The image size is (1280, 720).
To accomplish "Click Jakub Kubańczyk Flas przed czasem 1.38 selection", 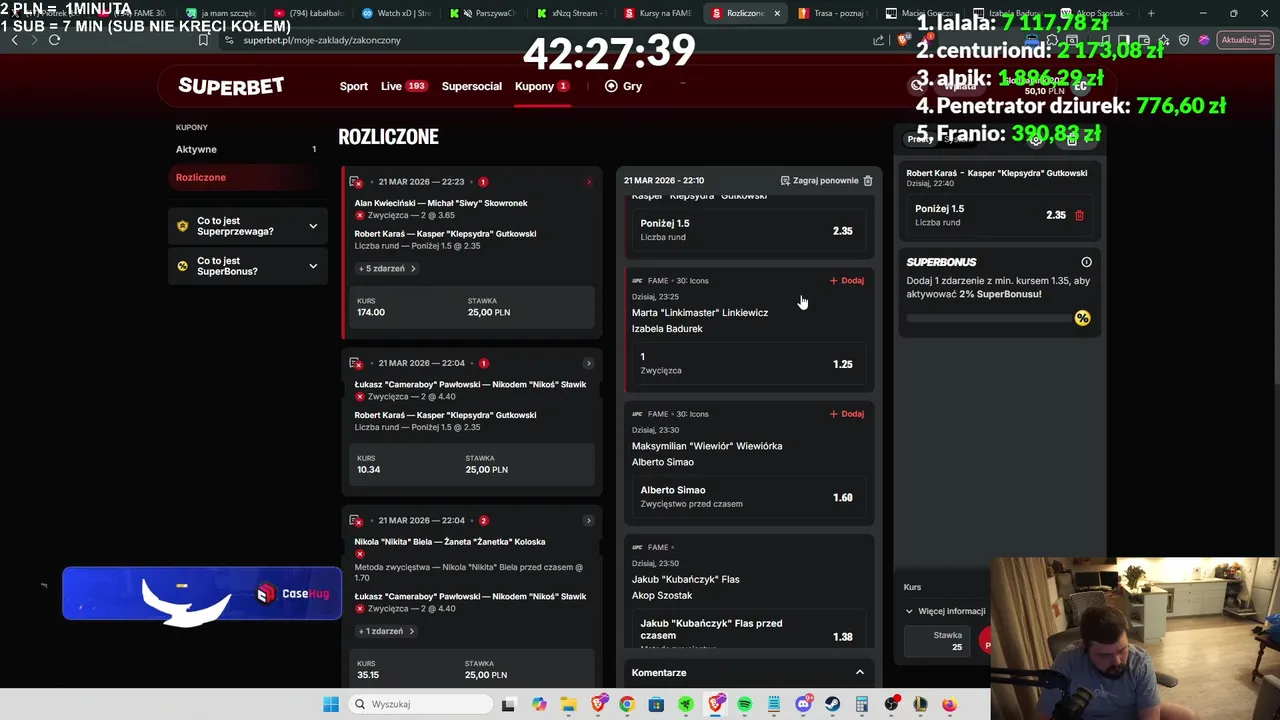I will pos(747,630).
